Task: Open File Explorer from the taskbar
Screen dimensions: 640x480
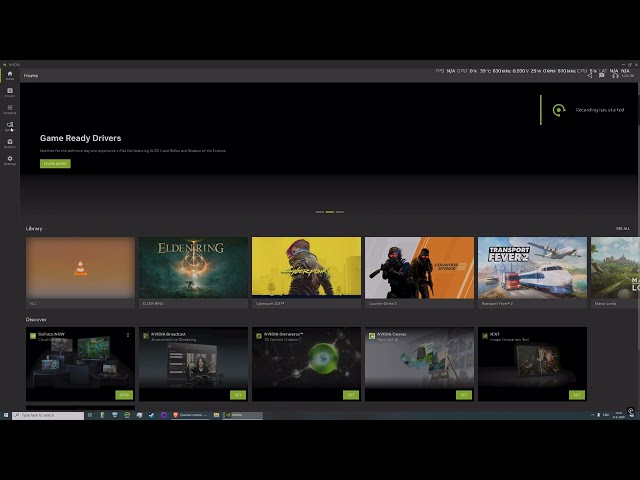Action: point(216,415)
